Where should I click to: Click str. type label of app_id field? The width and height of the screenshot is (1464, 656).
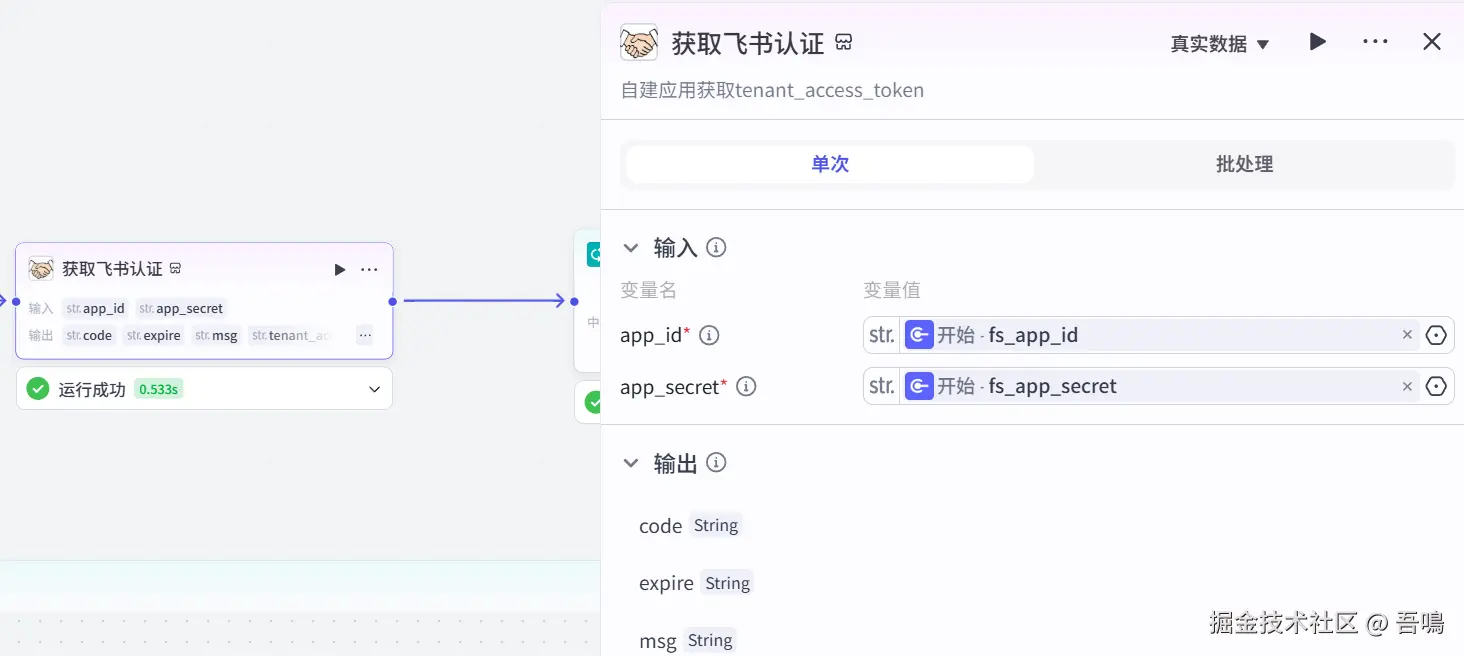882,335
